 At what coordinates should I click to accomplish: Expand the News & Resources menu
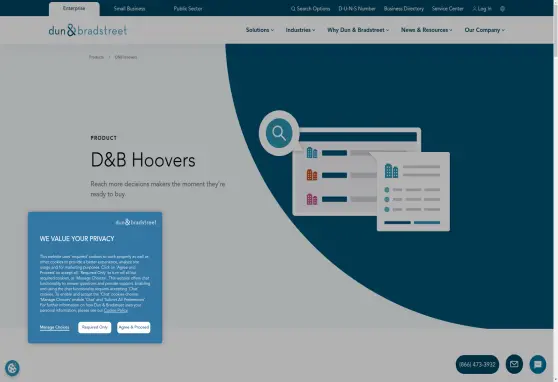pos(427,30)
